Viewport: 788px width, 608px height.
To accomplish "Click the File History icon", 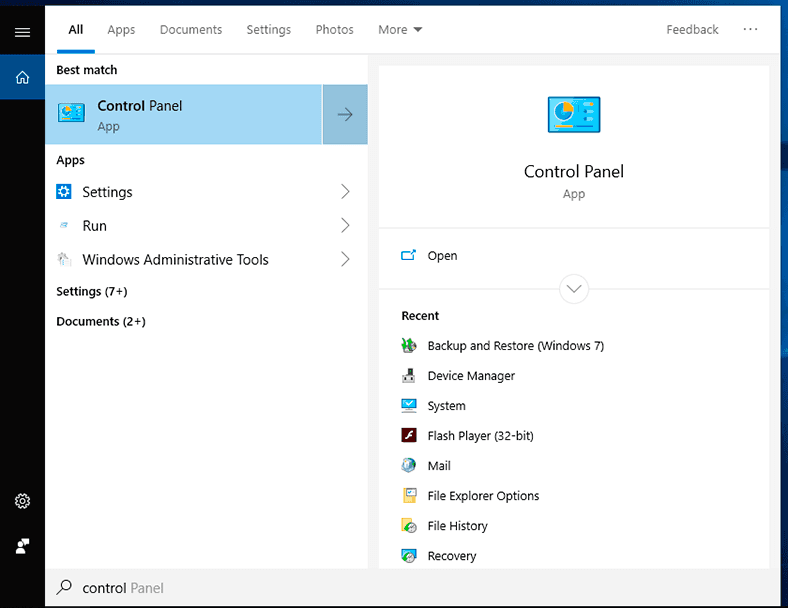I will 409,526.
